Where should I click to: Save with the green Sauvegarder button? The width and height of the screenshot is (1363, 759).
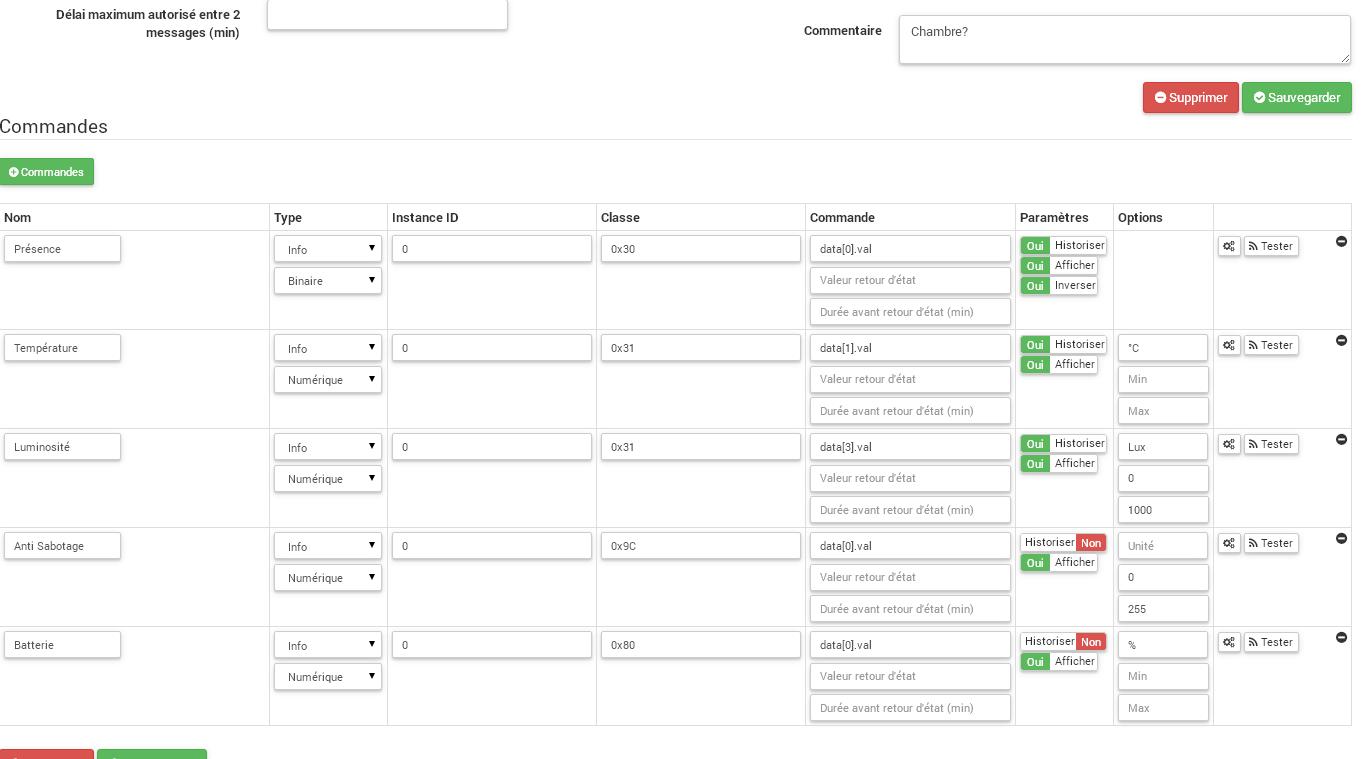pos(1297,98)
